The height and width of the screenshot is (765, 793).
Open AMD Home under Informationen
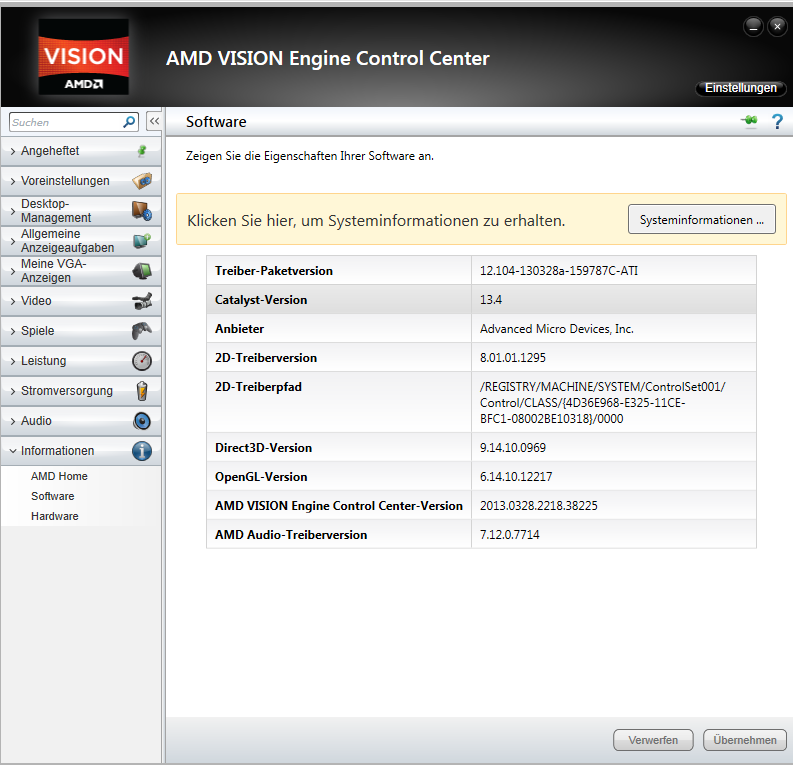pyautogui.click(x=59, y=476)
